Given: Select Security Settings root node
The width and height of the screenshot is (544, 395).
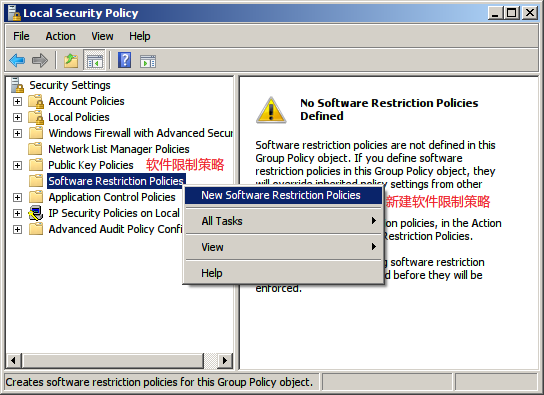Looking at the screenshot, I should tap(70, 85).
